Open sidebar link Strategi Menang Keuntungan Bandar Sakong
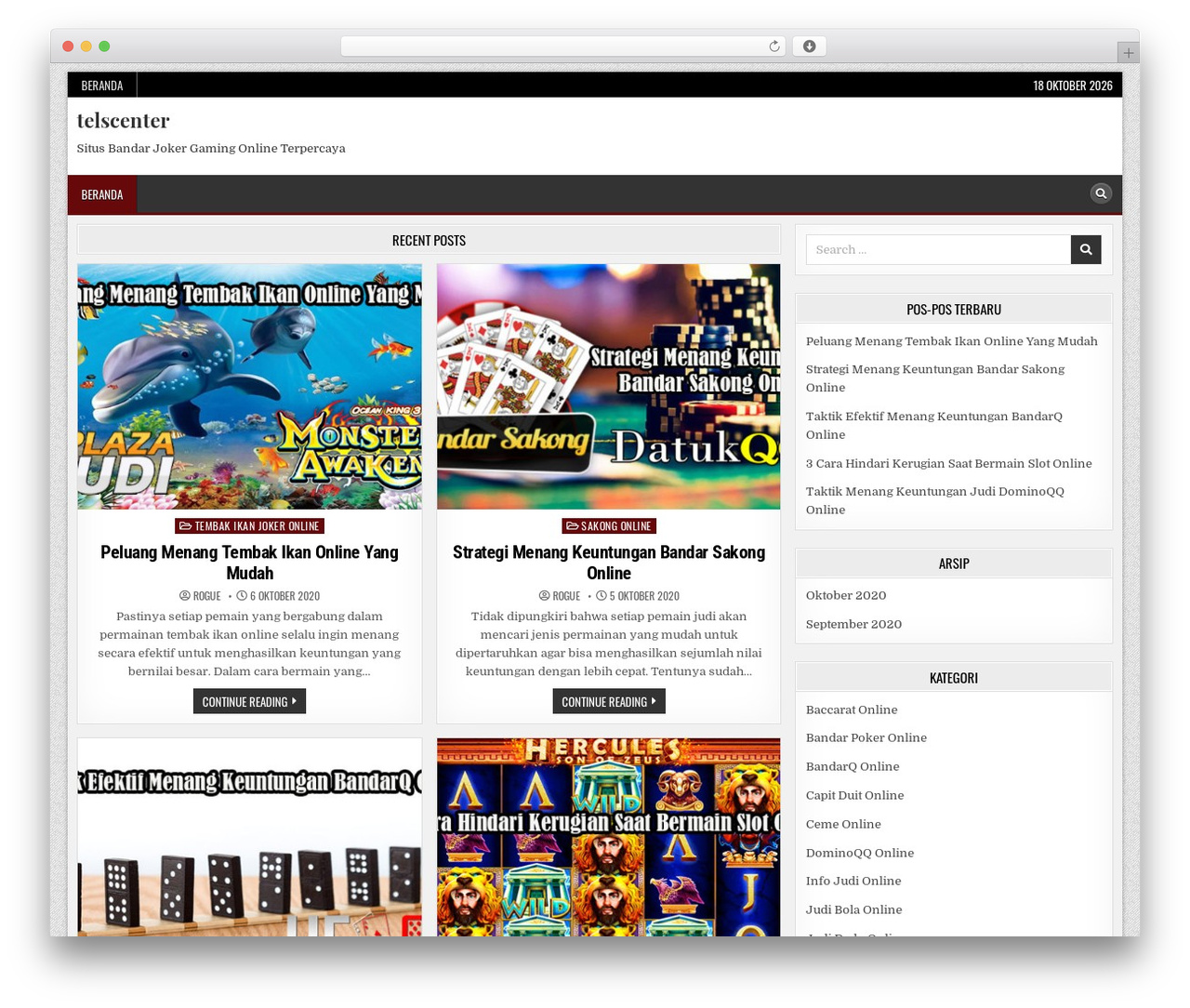Image resolution: width=1190 pixels, height=1008 pixels. 935,378
